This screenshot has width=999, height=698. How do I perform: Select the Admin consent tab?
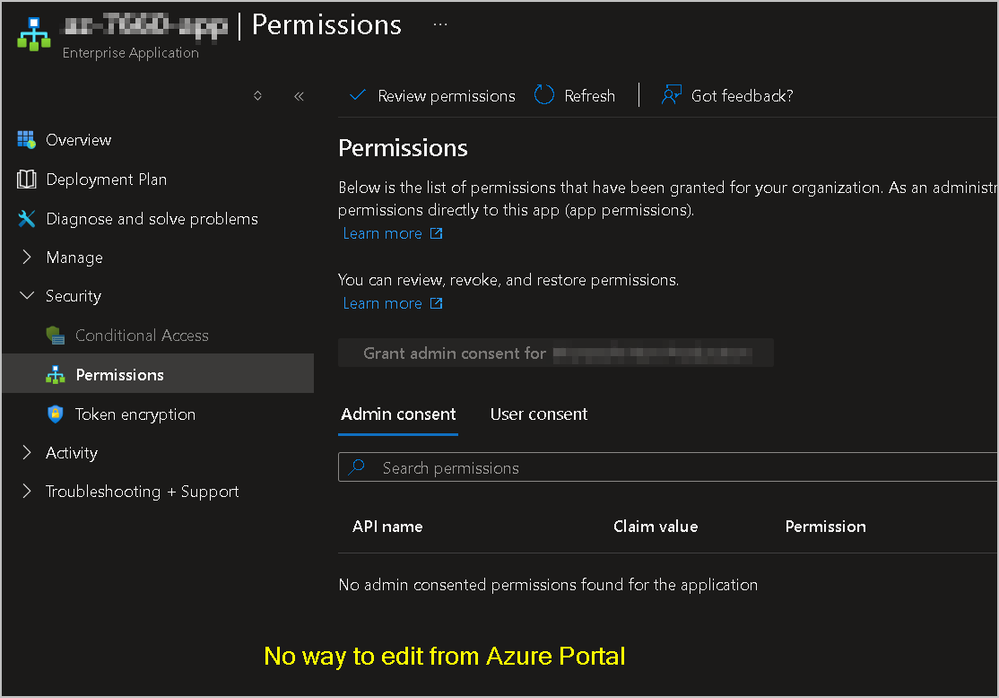click(x=398, y=414)
